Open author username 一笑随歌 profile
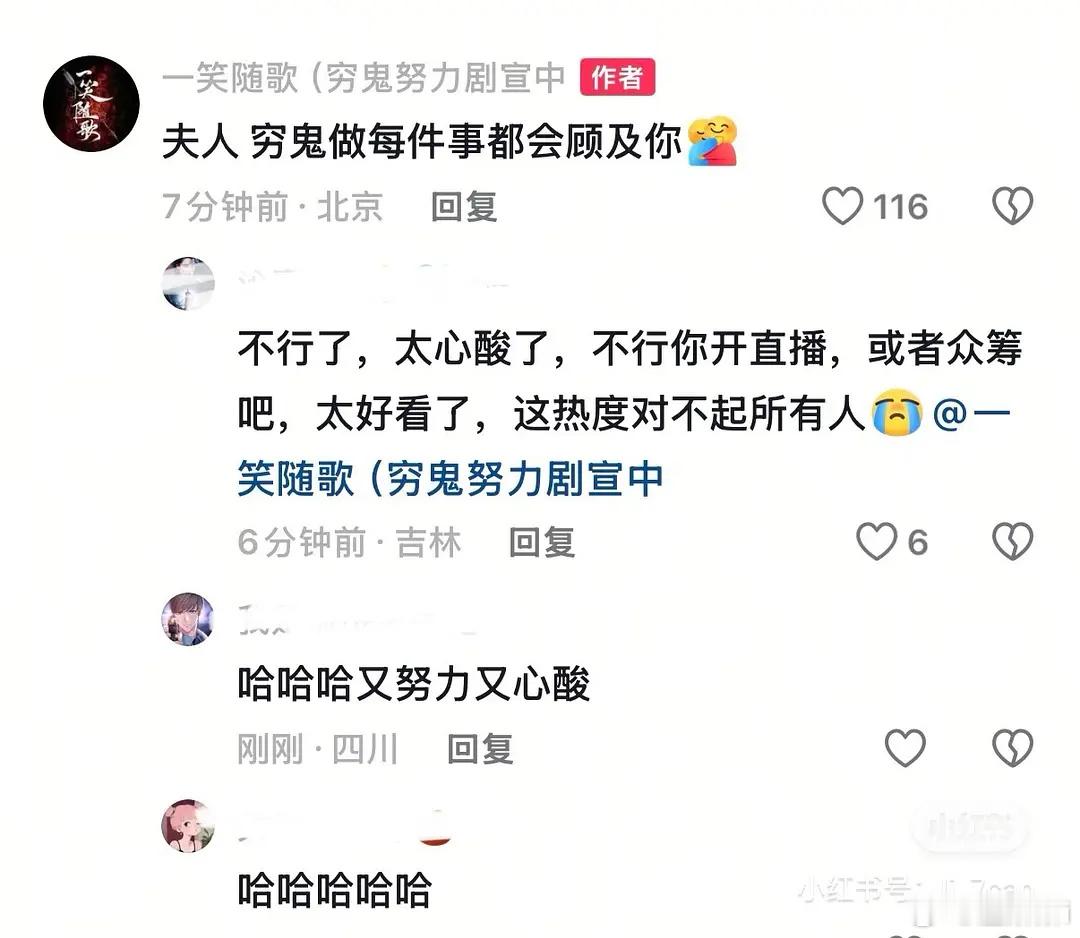This screenshot has width=1080, height=938. click(x=364, y=77)
